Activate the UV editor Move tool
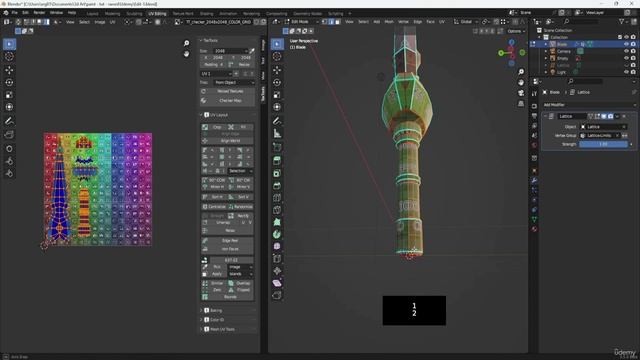This screenshot has height=360, width=640. [x=9, y=70]
